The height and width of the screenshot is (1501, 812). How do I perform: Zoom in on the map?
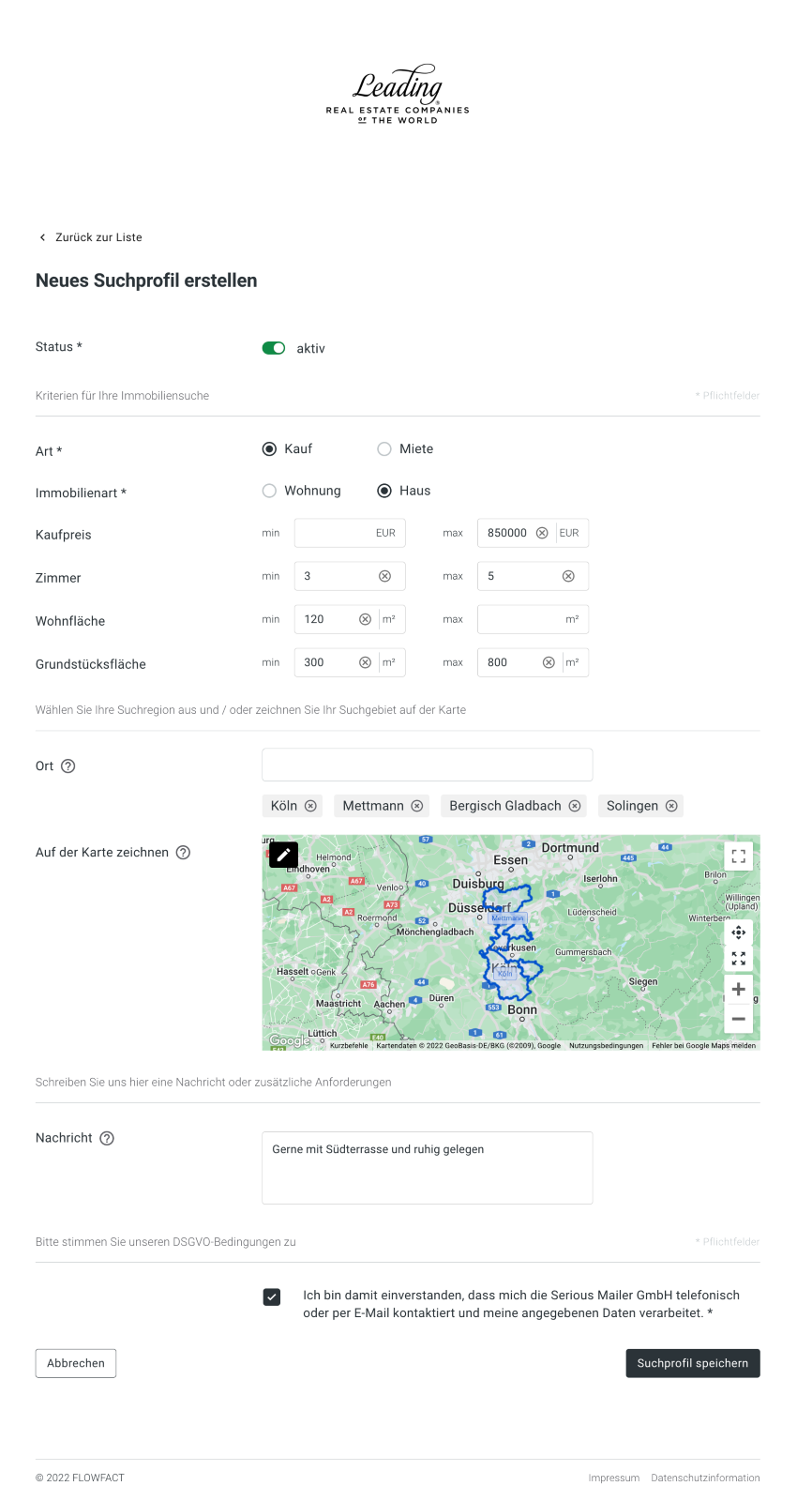click(x=738, y=989)
